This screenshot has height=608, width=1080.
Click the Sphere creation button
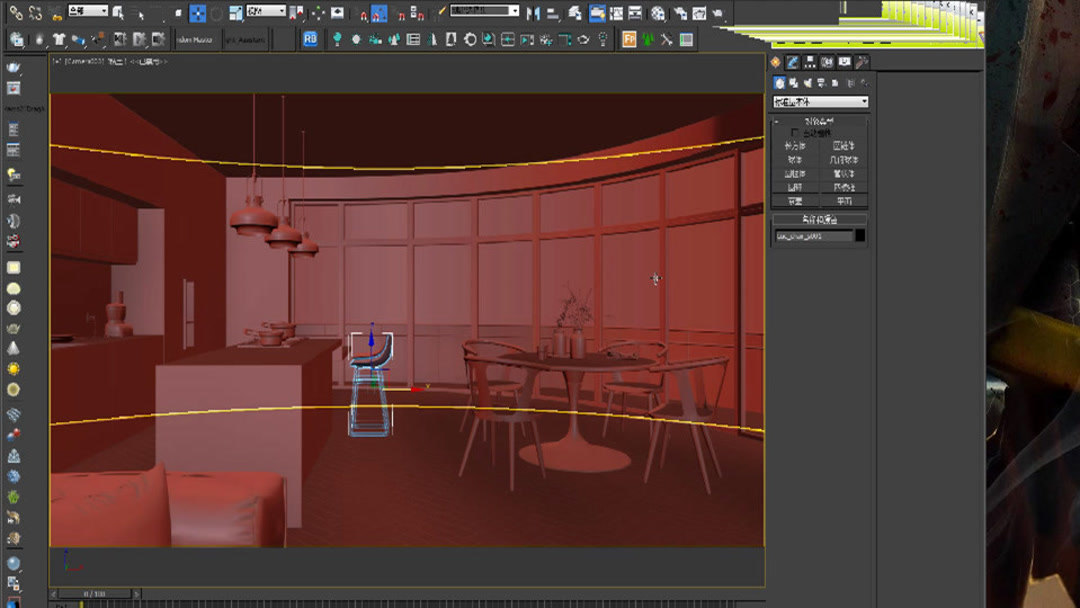coord(794,160)
